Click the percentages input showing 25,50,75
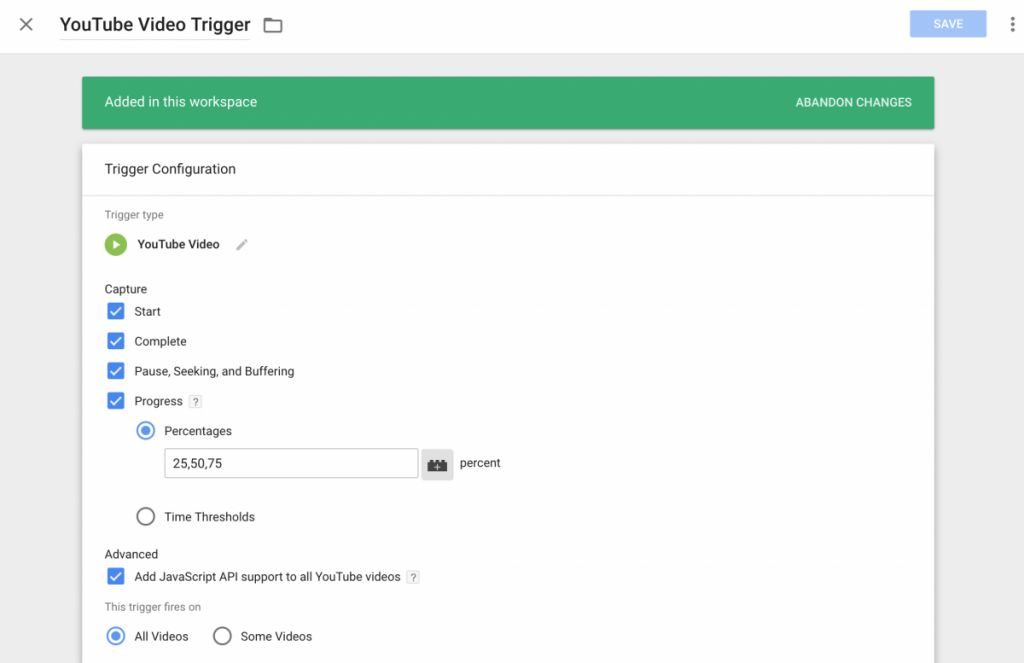 [x=290, y=463]
